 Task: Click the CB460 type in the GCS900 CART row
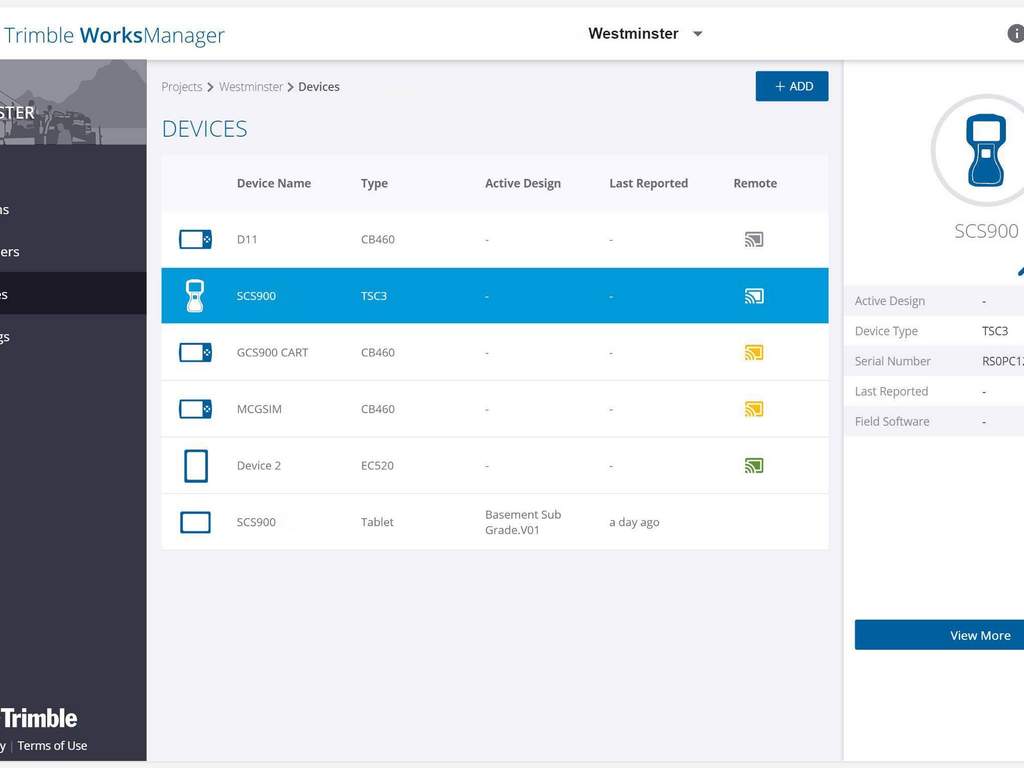coord(377,353)
